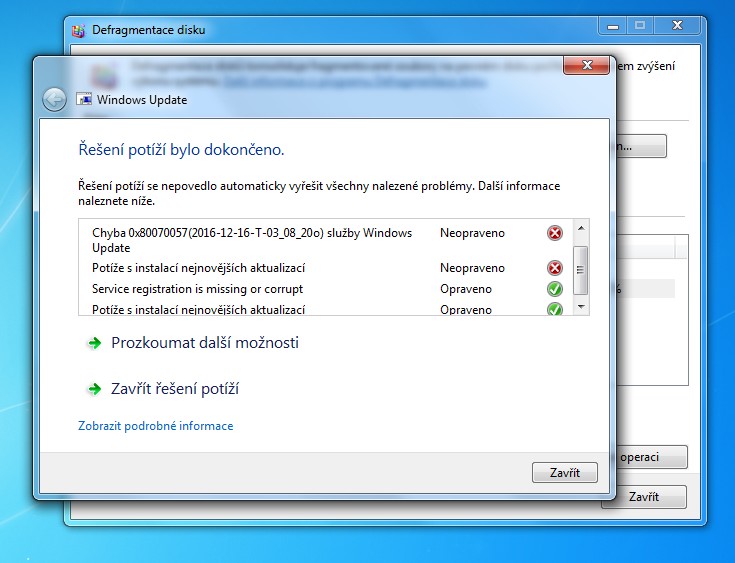
Task: Click the Defragmentace disku window icon
Action: click(78, 31)
